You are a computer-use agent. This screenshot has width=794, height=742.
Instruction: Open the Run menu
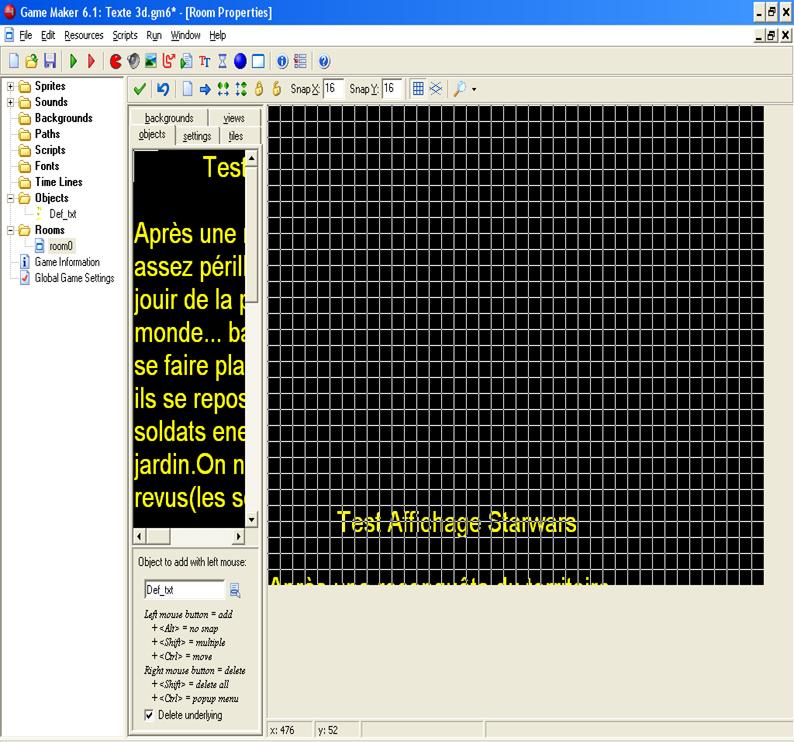(154, 35)
